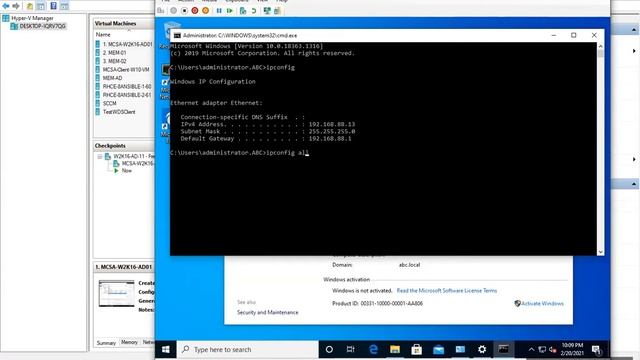Image resolution: width=640 pixels, height=360 pixels.
Task: Open the notification center icon
Action: (596, 350)
